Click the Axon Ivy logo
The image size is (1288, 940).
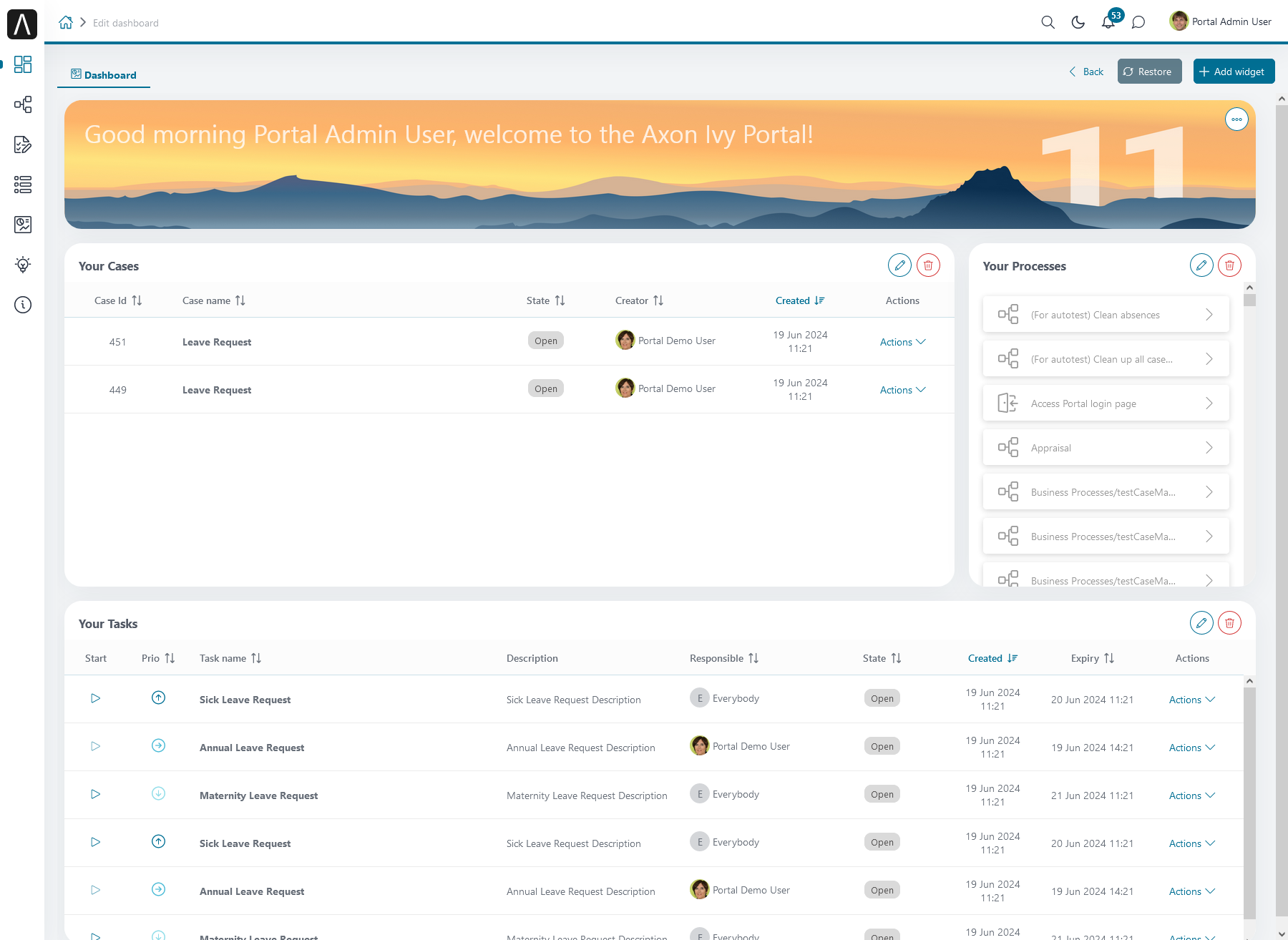[x=22, y=24]
